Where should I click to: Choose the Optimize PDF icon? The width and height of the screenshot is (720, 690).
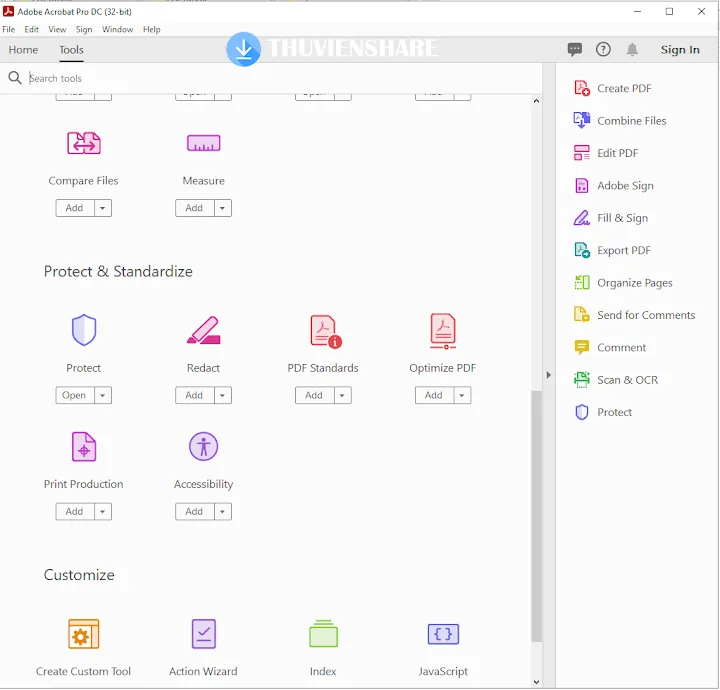tap(443, 331)
